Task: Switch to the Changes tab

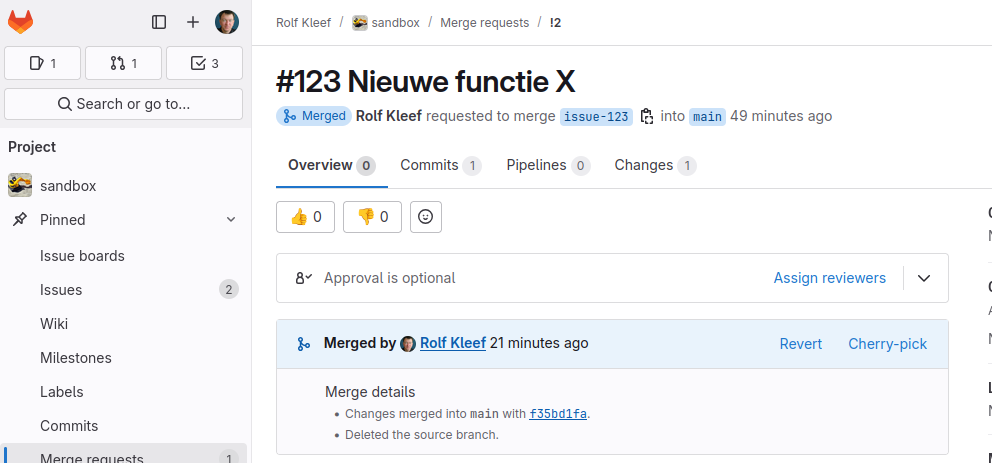Action: pyautogui.click(x=655, y=166)
